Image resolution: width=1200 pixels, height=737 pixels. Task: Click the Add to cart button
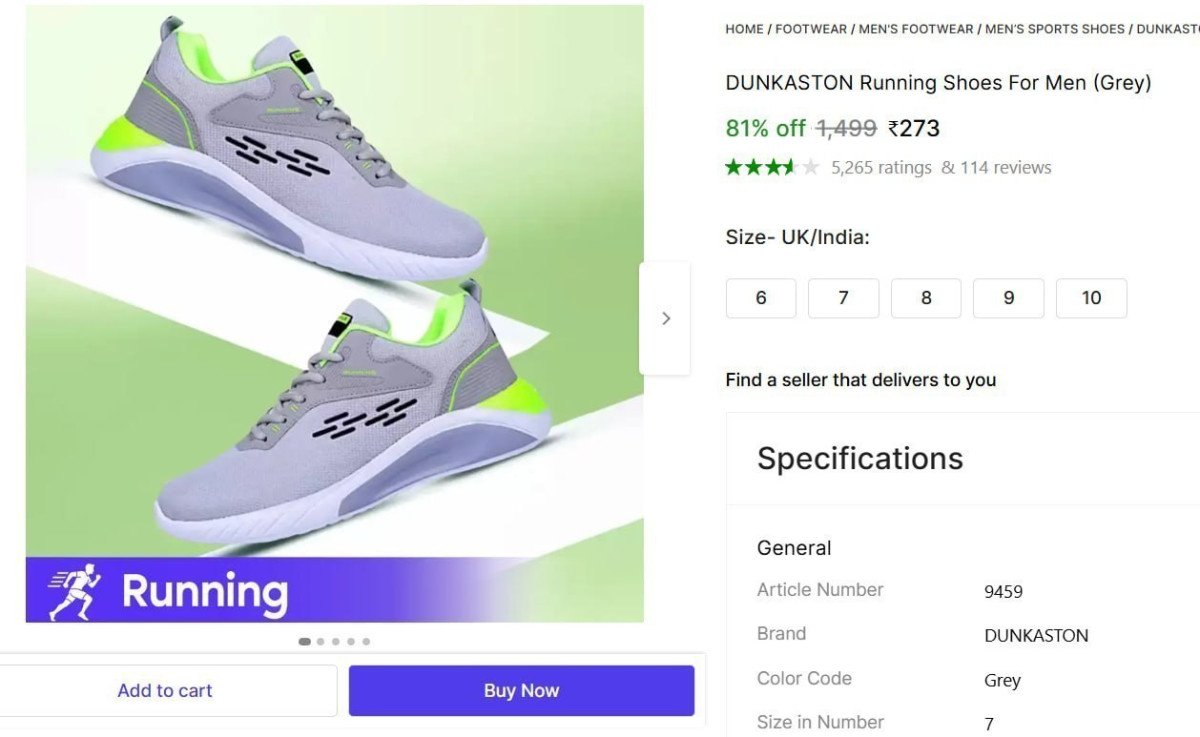(165, 690)
